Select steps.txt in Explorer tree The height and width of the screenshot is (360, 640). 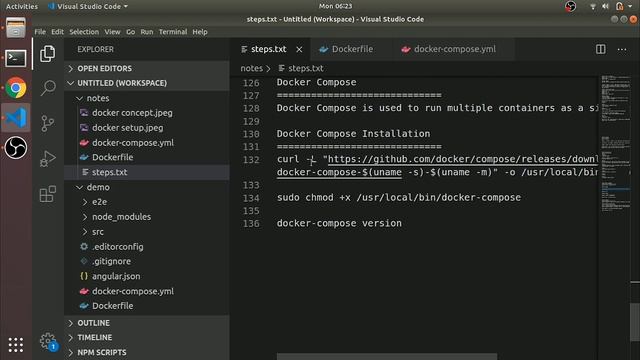point(109,172)
